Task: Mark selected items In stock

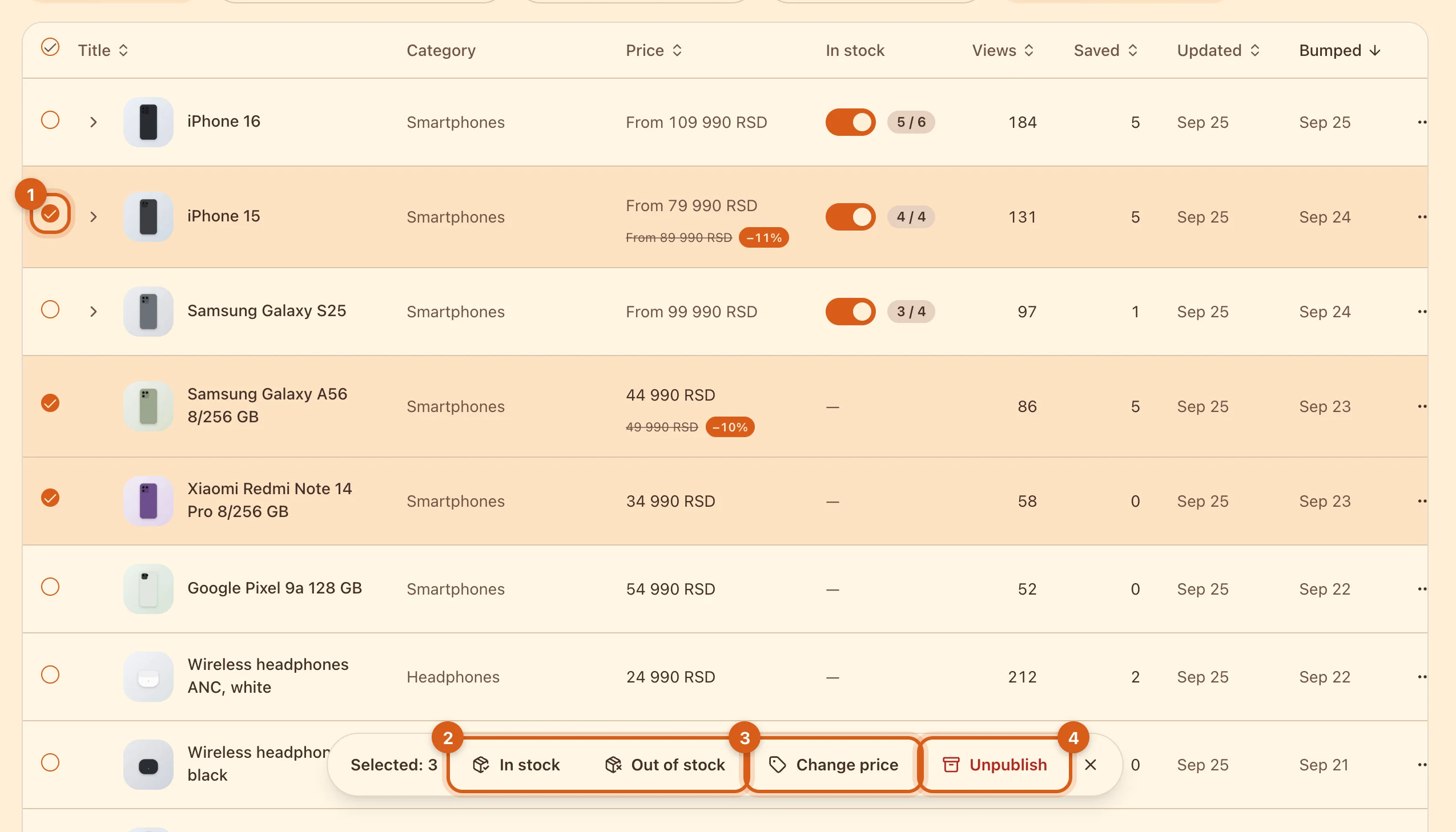Action: coord(516,765)
